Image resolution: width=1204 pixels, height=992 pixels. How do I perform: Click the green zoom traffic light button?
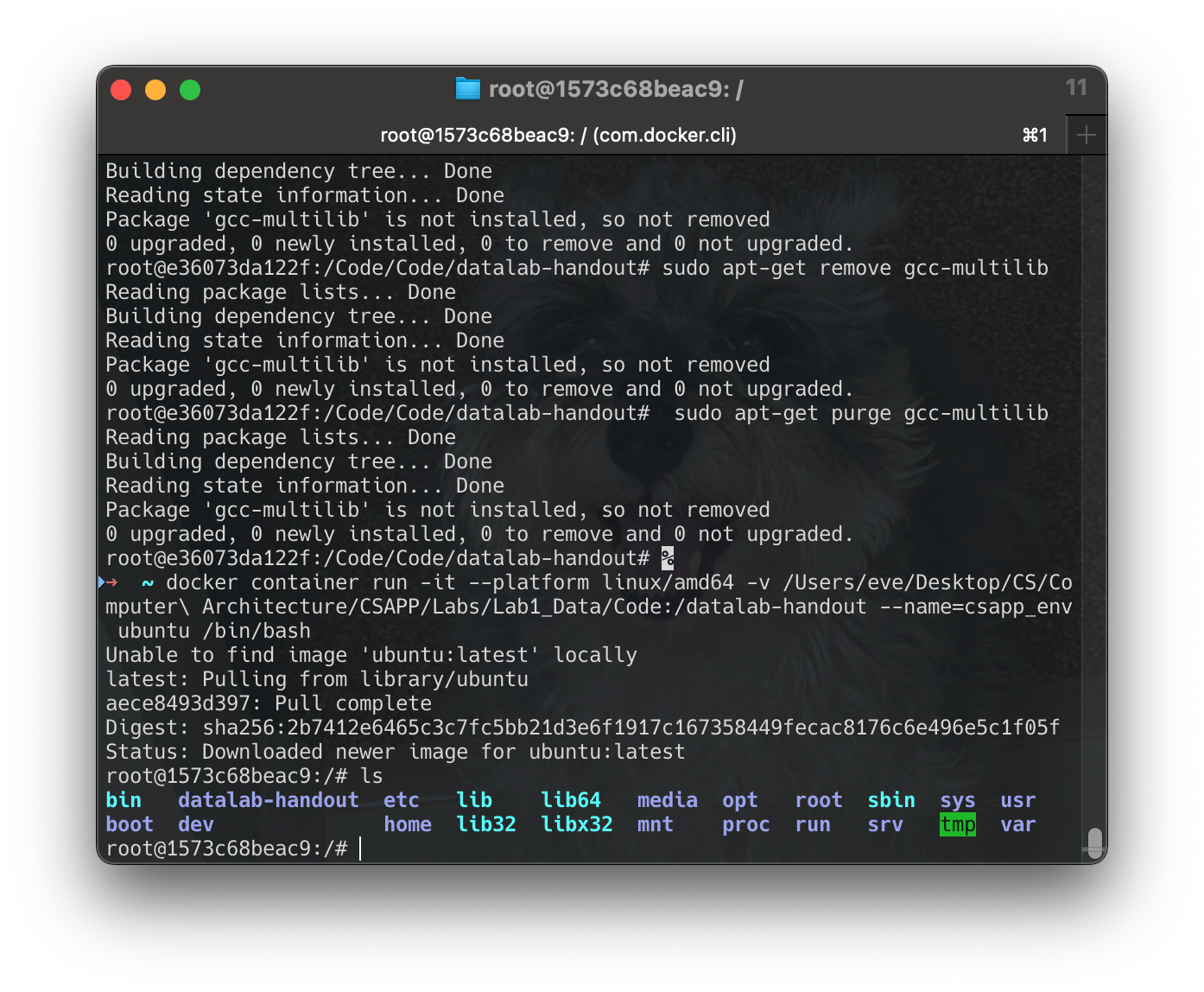(x=190, y=89)
